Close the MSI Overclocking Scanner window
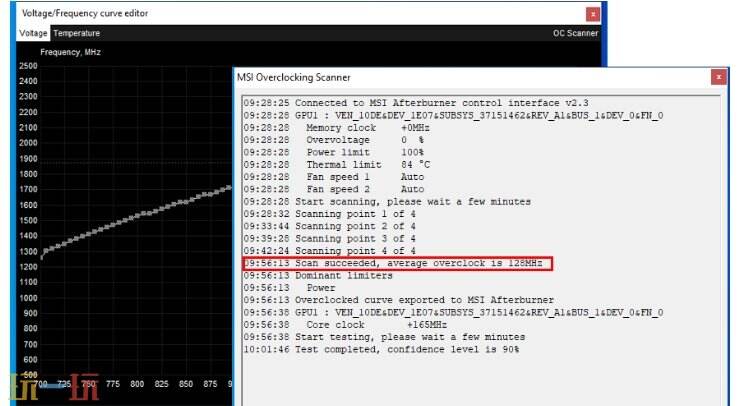 tap(718, 76)
